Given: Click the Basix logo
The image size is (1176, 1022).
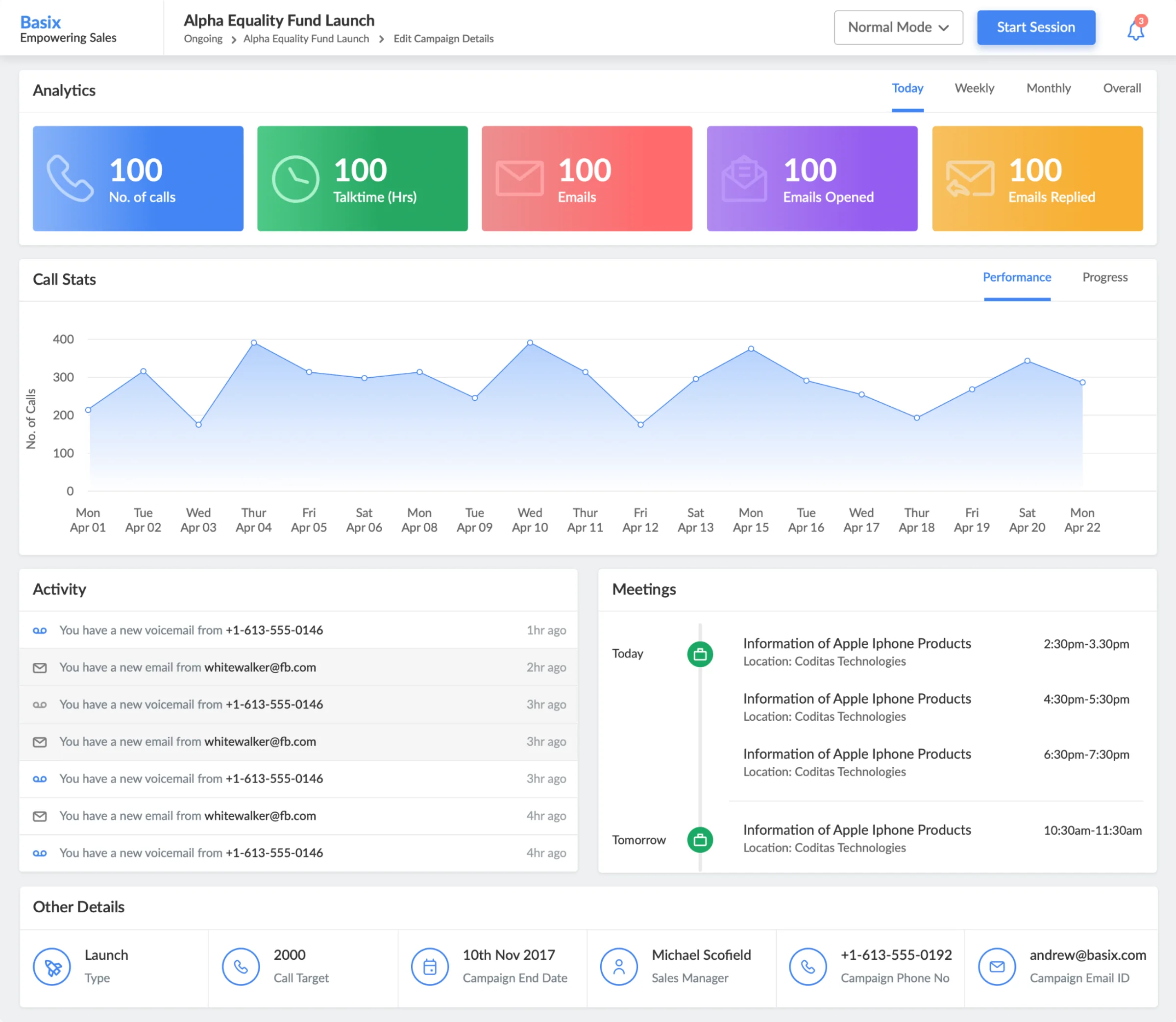Looking at the screenshot, I should 40,22.
